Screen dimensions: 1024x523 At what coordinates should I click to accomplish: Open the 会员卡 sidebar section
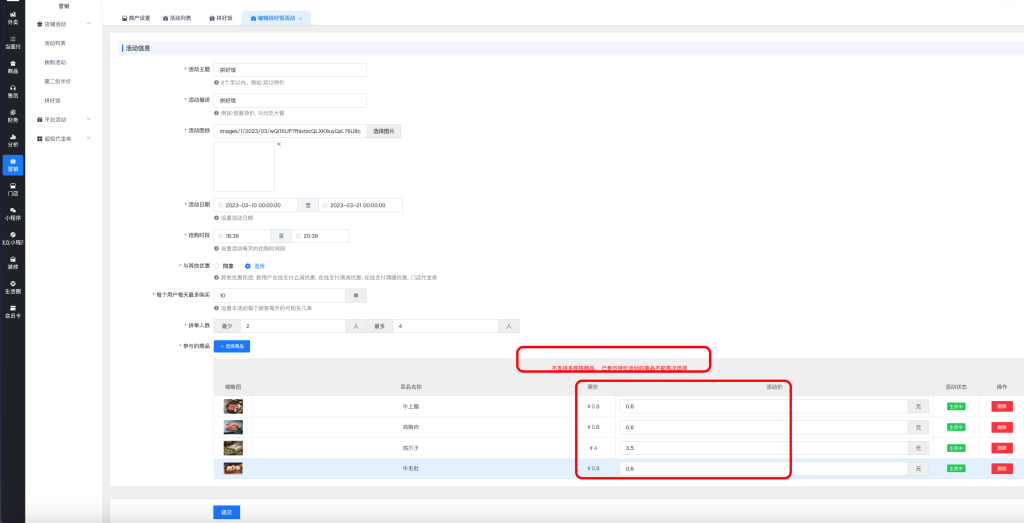[12, 311]
